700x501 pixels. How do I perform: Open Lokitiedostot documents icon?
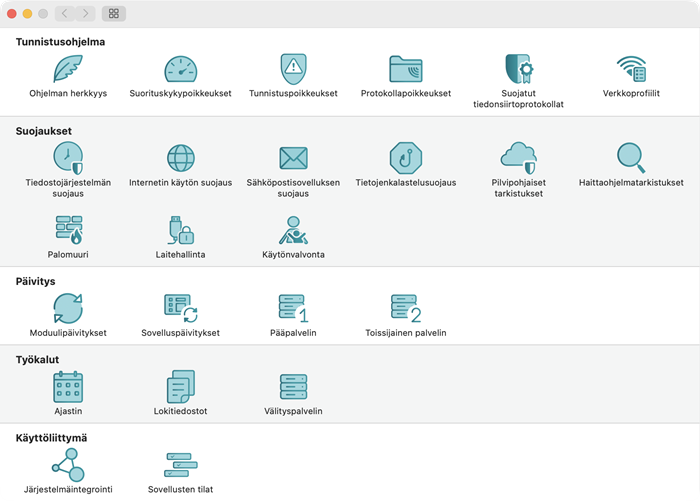point(180,387)
